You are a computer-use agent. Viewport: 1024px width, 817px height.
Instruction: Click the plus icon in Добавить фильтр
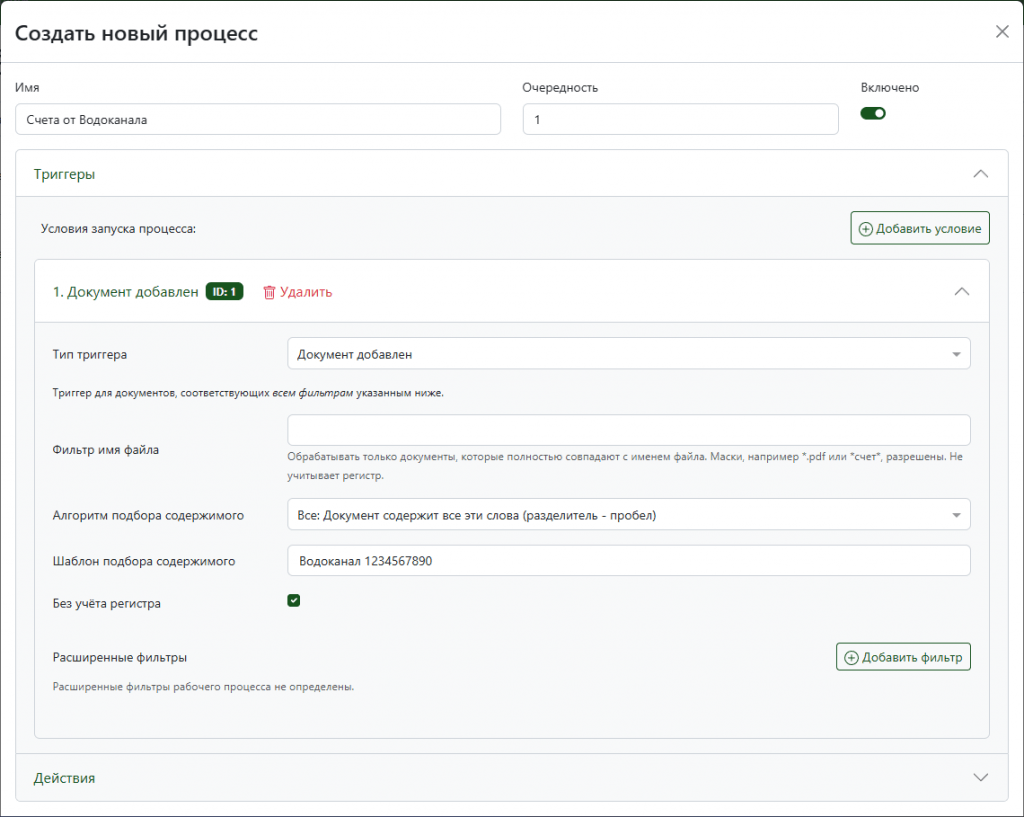pyautogui.click(x=851, y=657)
